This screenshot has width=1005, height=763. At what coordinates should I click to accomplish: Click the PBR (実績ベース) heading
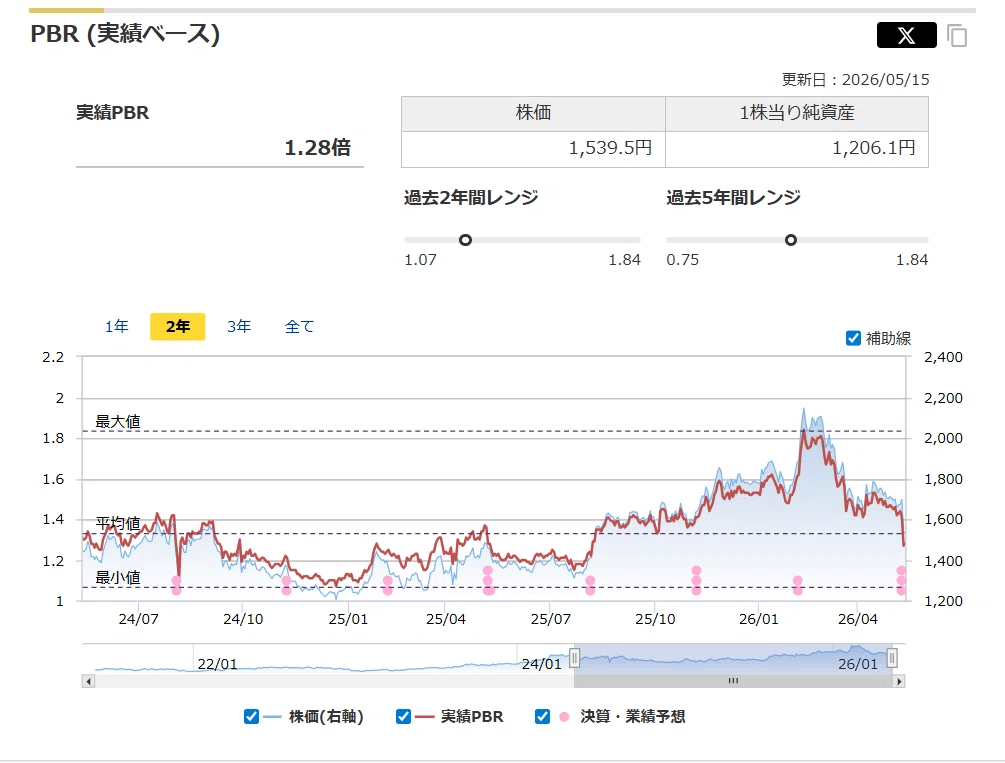[125, 33]
